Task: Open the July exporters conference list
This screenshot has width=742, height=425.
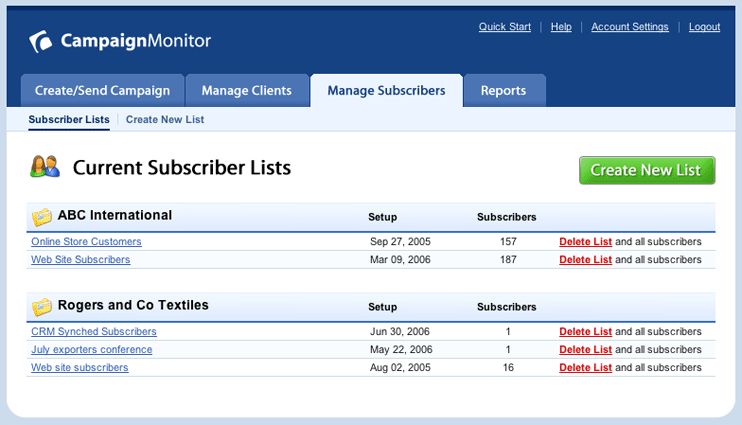Action: pos(92,349)
